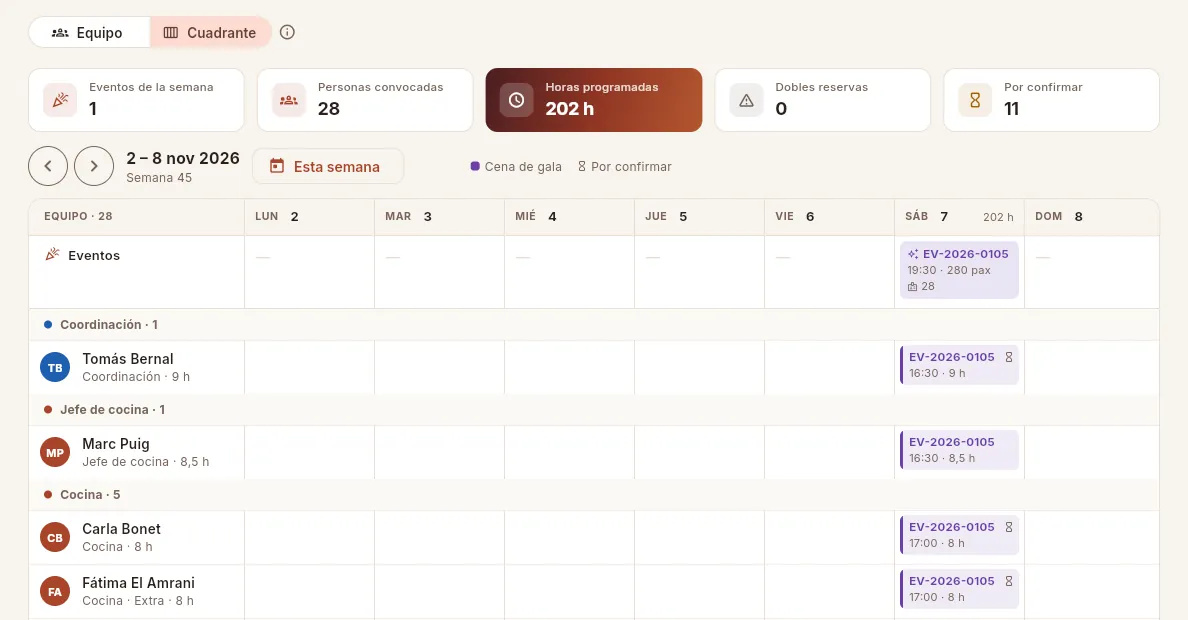The image size is (1188, 620).
Task: Click the Tomás Bernal name
Action: tap(128, 359)
